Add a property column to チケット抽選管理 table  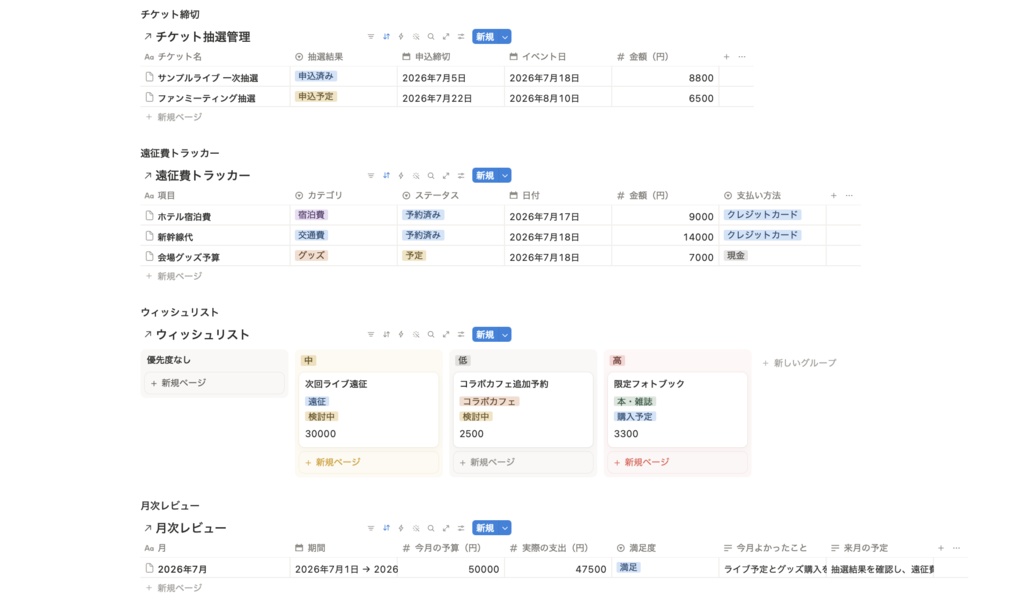point(726,57)
